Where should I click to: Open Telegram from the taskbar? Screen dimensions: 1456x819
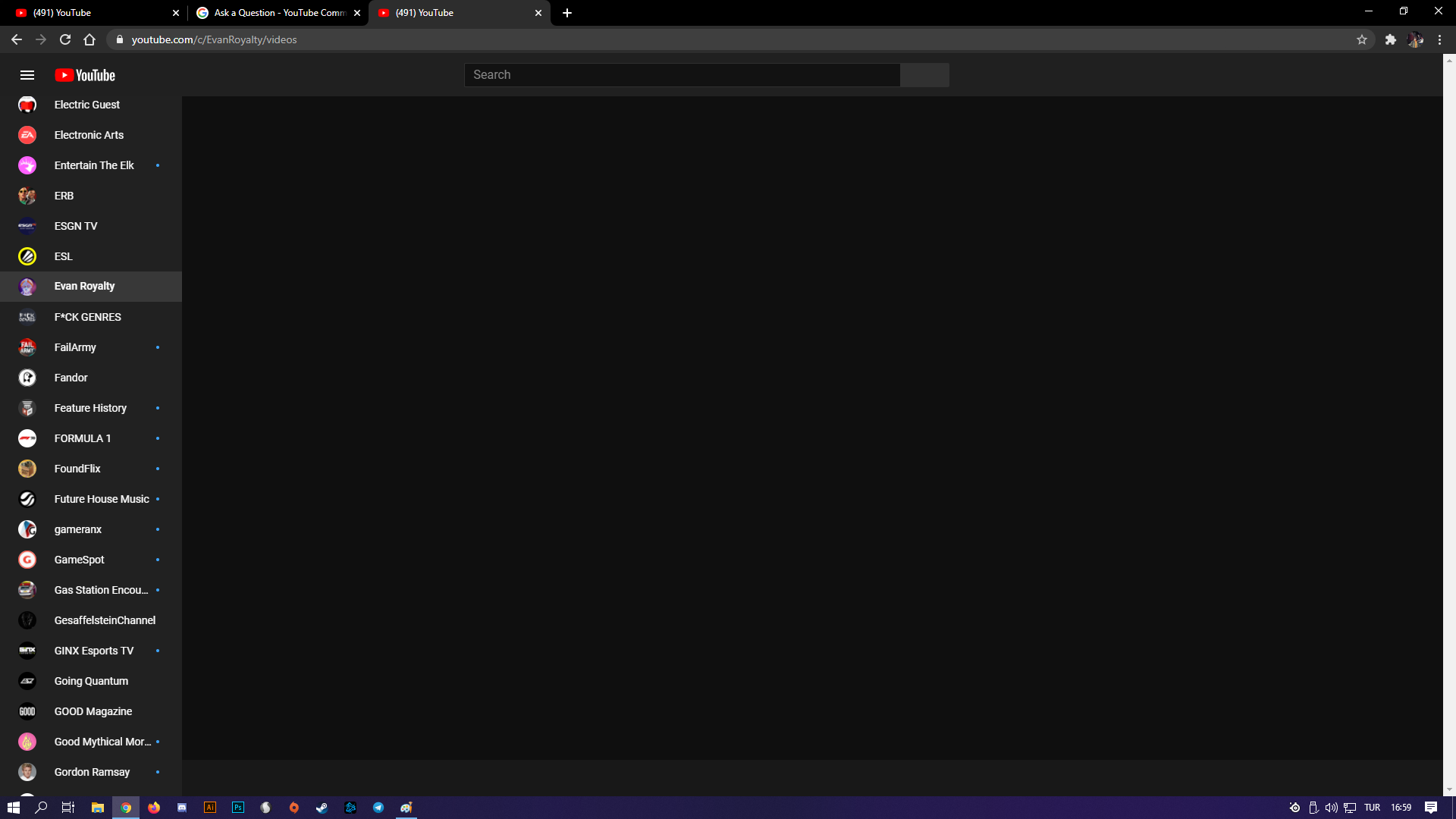(x=378, y=808)
